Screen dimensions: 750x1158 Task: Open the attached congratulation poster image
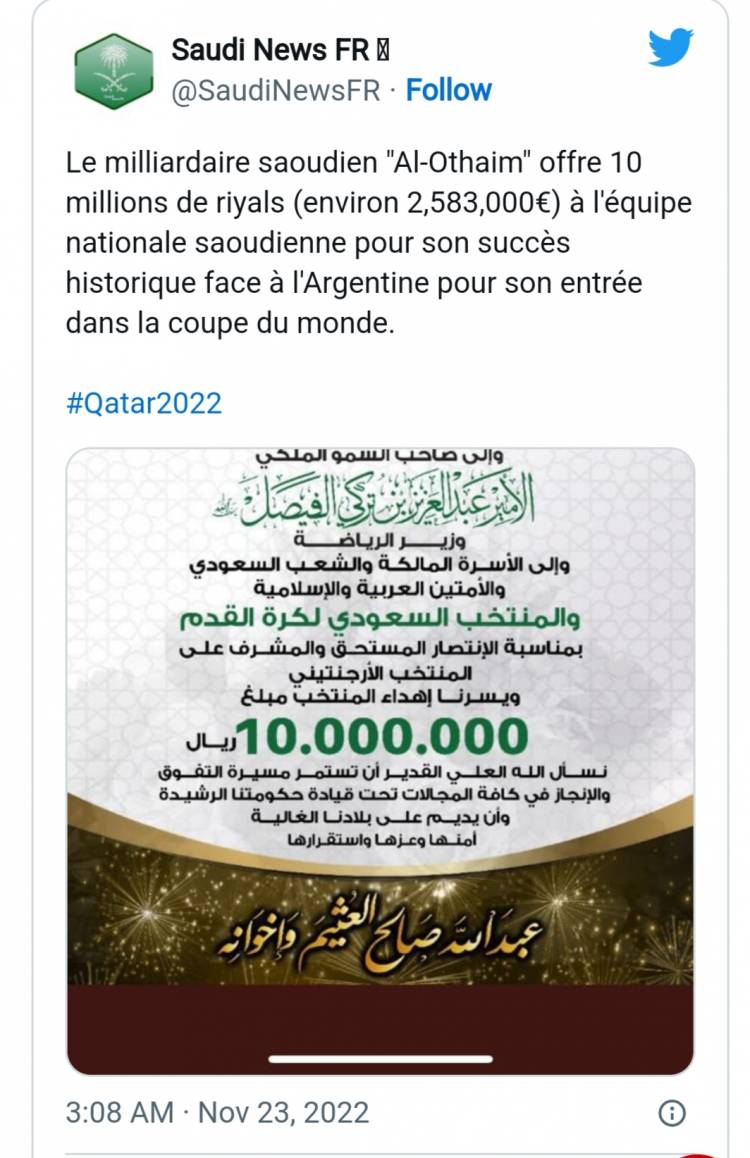[x=380, y=700]
